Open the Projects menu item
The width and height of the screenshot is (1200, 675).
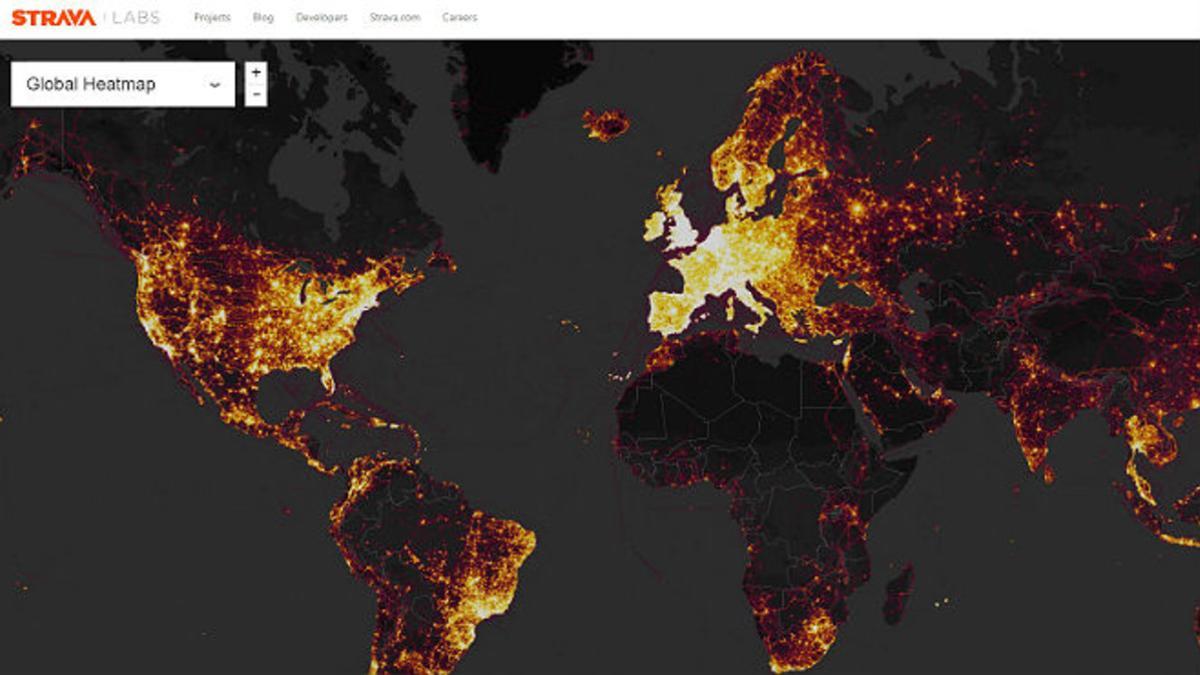tap(211, 18)
